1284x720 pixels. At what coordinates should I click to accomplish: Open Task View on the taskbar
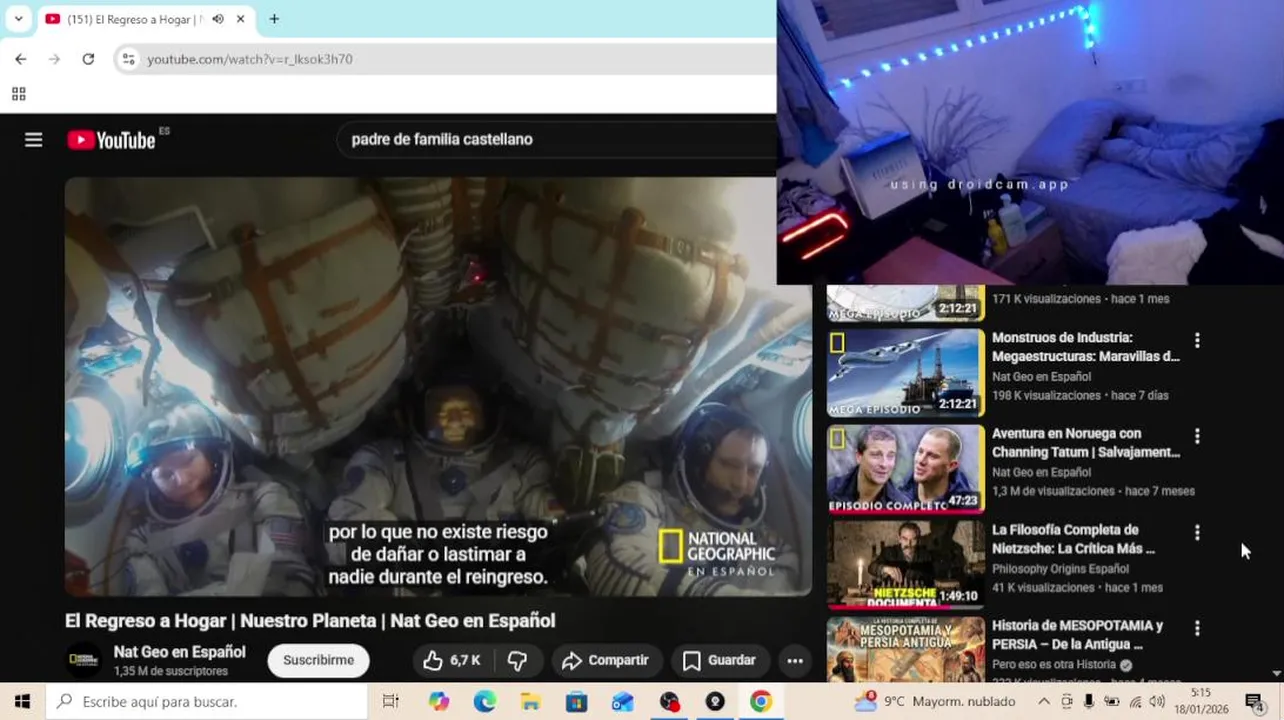coord(391,702)
